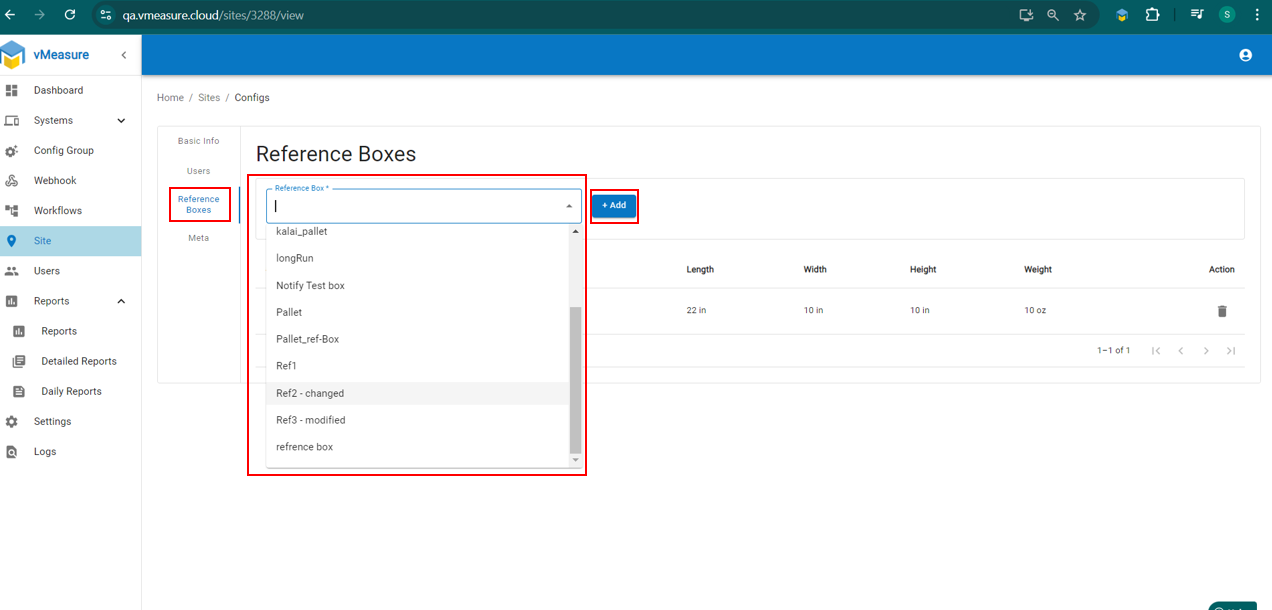This screenshot has width=1272, height=610.
Task: Bookmark this page with the star icon
Action: pyautogui.click(x=1080, y=15)
